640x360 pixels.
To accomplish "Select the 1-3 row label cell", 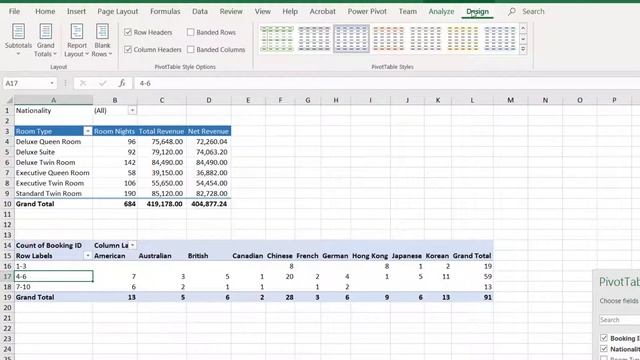I will point(53,266).
